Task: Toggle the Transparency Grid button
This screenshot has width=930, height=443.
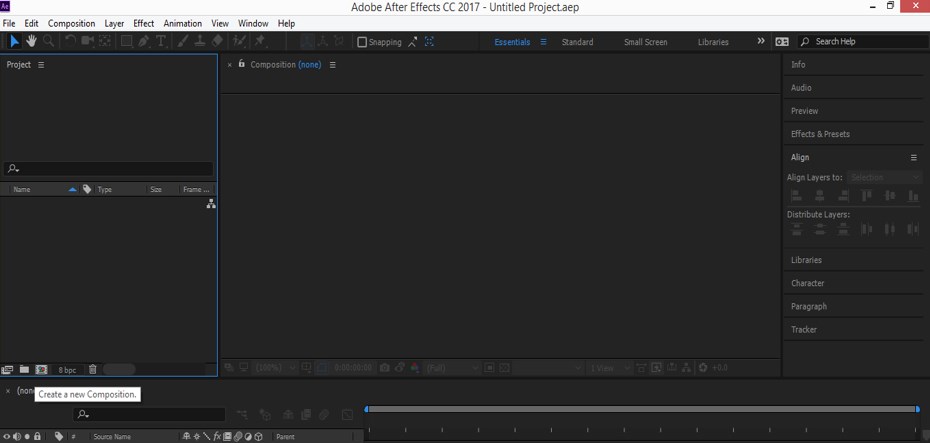Action: [504, 368]
